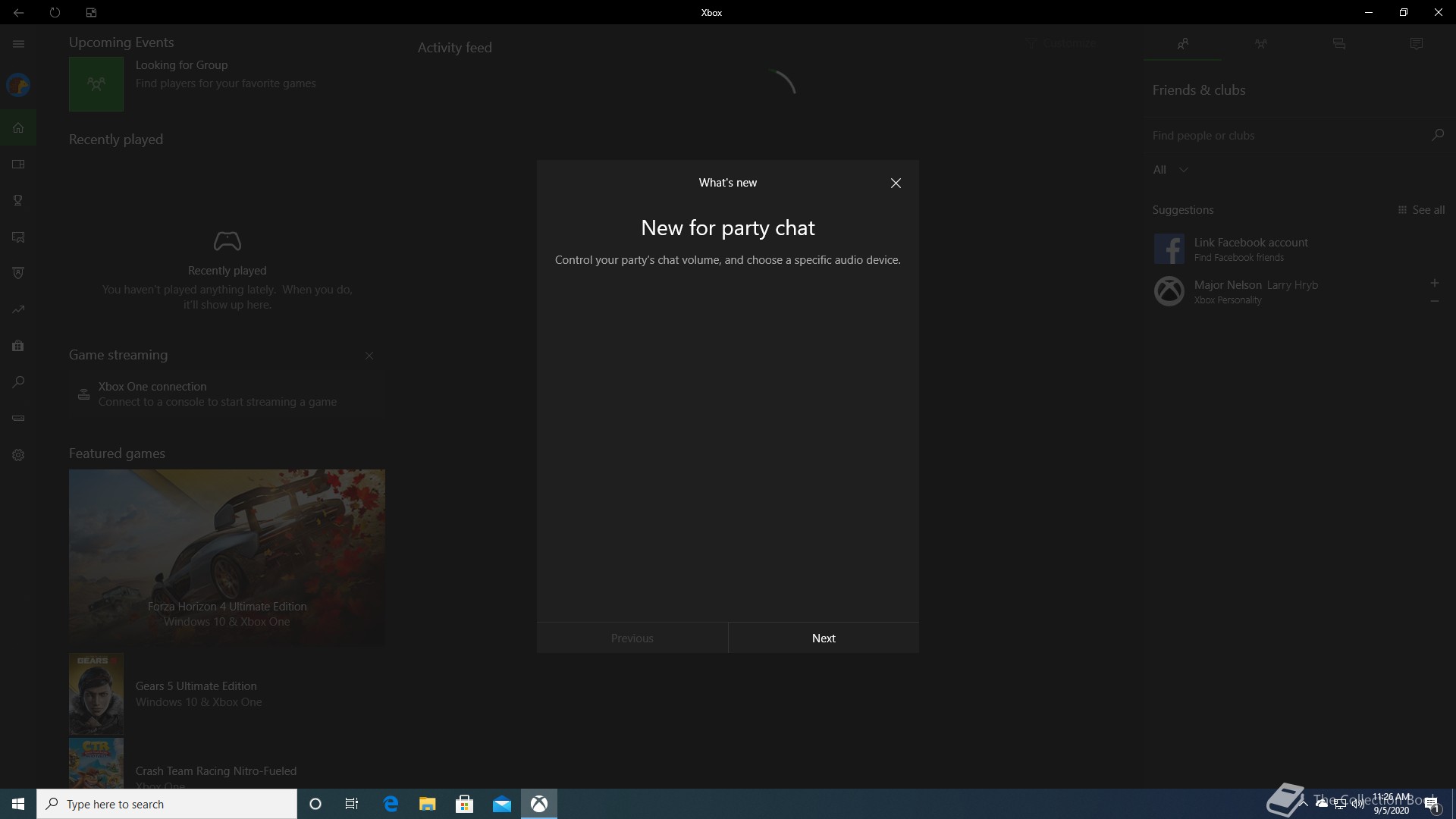
Task: Open the Captures icon in the sidebar
Action: (18, 237)
